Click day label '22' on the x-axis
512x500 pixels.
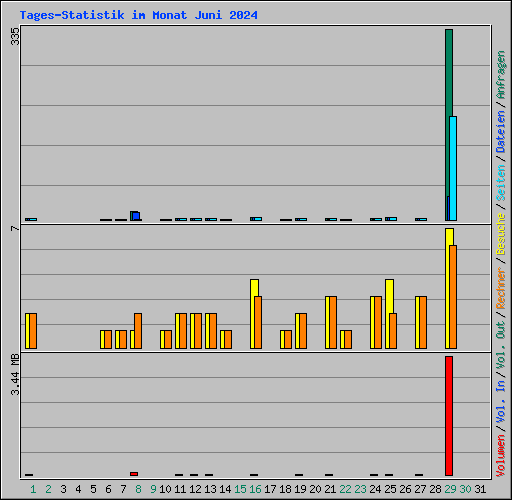point(345,489)
